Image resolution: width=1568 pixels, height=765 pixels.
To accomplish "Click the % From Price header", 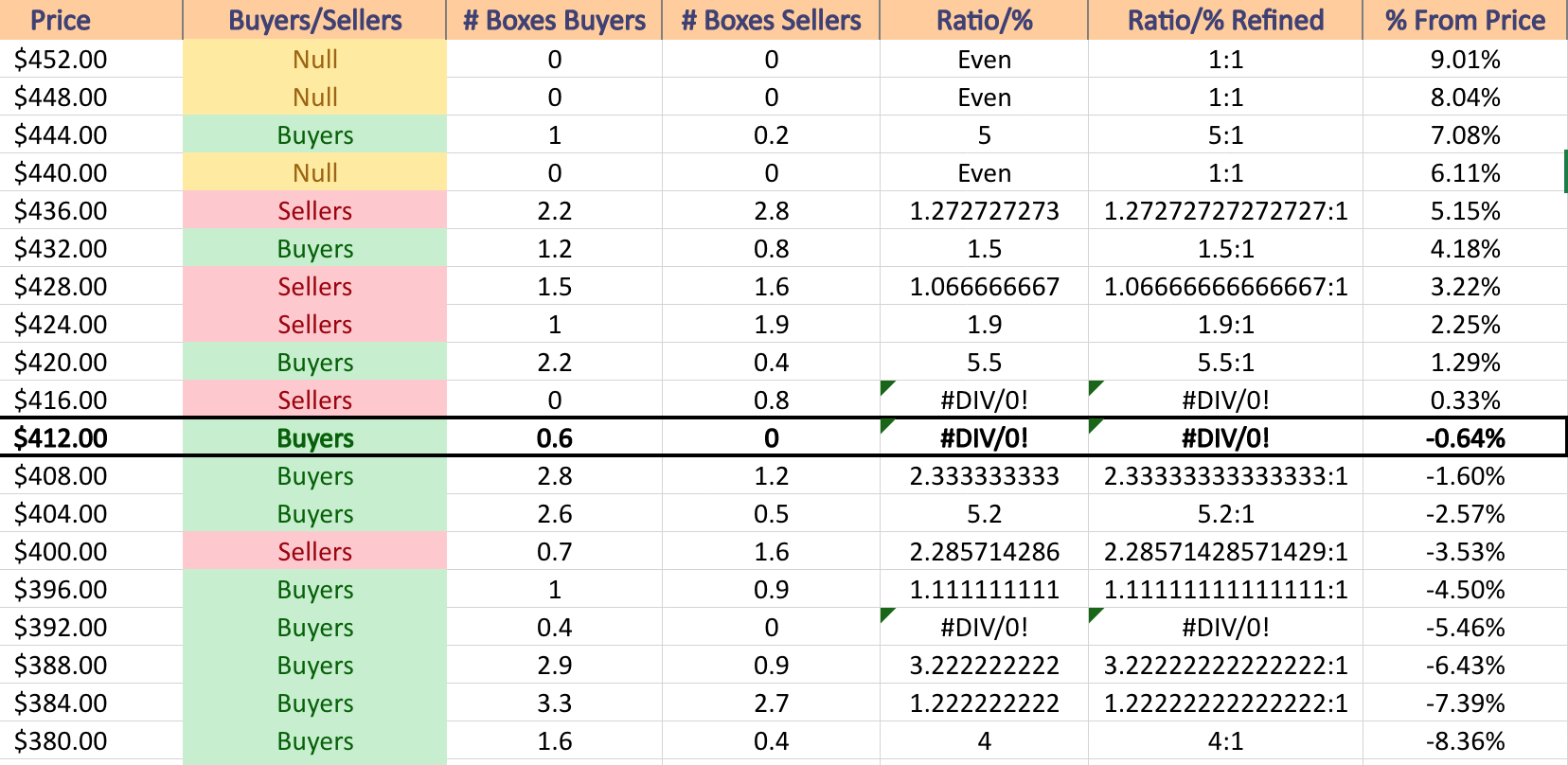I will [x=1465, y=20].
